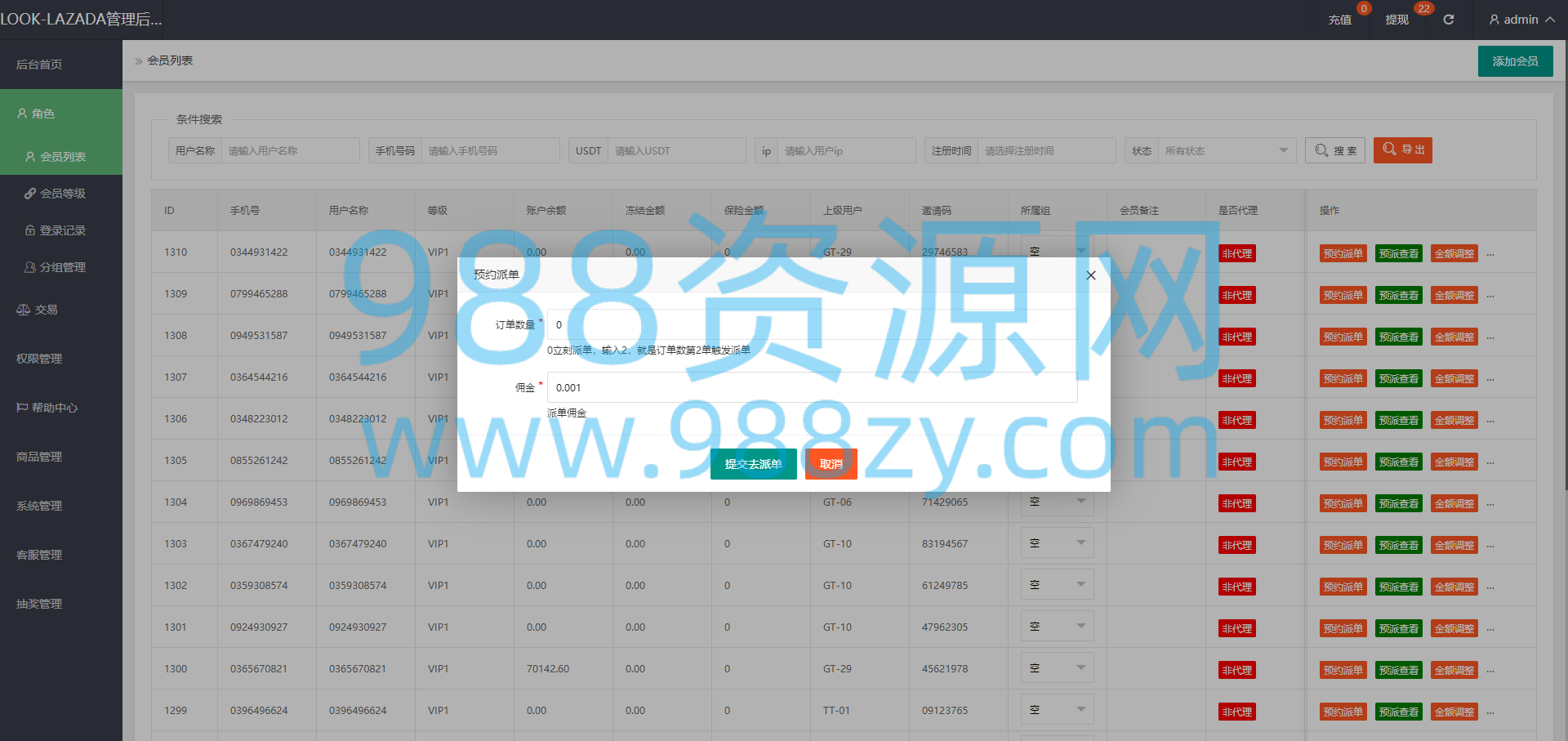
Task: Toggle 非代理 status for user 1304
Action: pyautogui.click(x=1236, y=503)
